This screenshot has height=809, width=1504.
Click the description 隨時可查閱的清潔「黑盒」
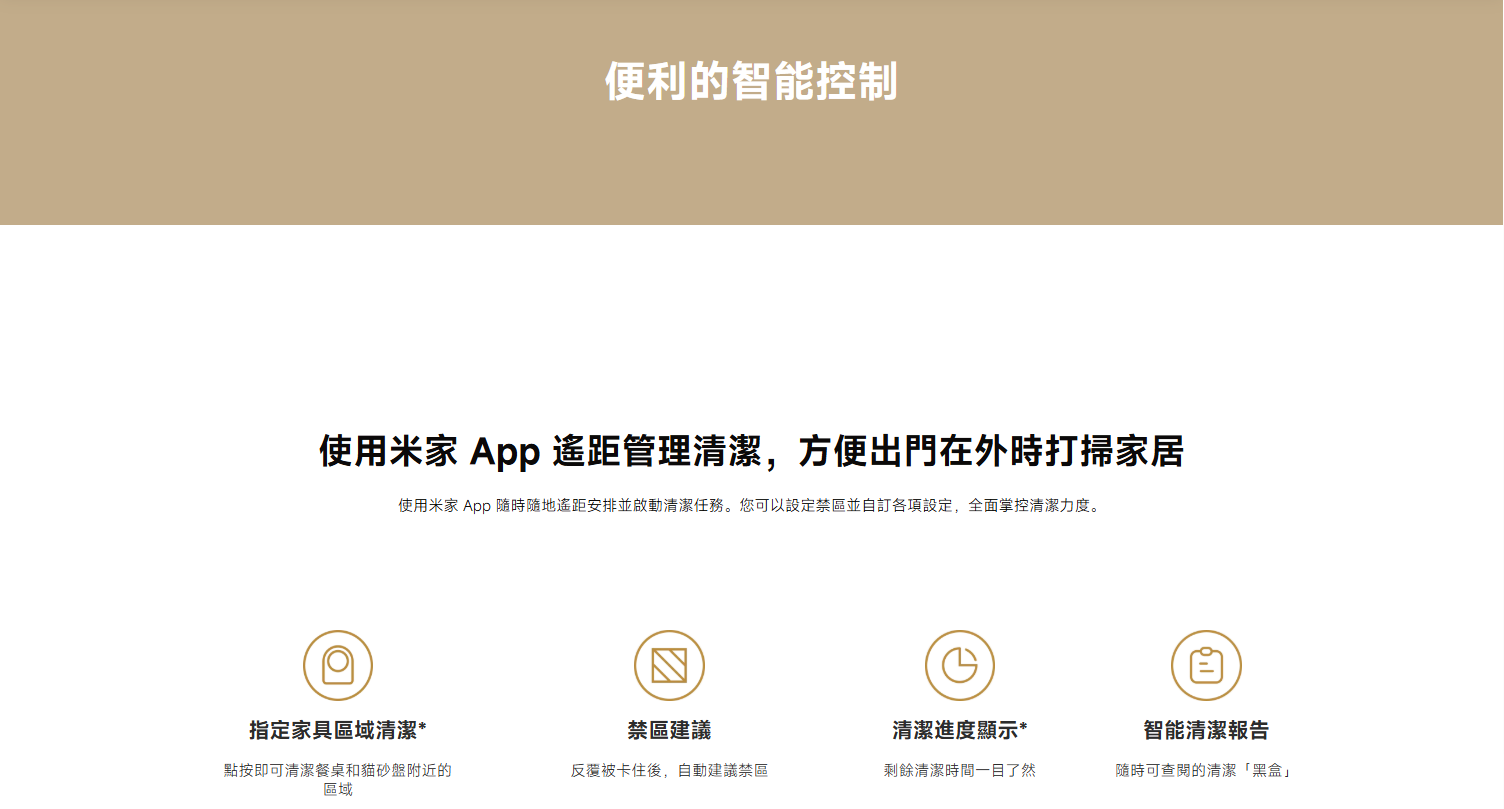tap(1206, 771)
